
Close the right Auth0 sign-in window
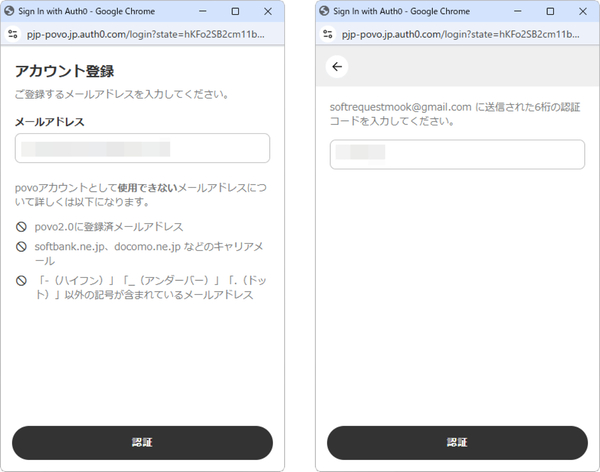(x=583, y=11)
